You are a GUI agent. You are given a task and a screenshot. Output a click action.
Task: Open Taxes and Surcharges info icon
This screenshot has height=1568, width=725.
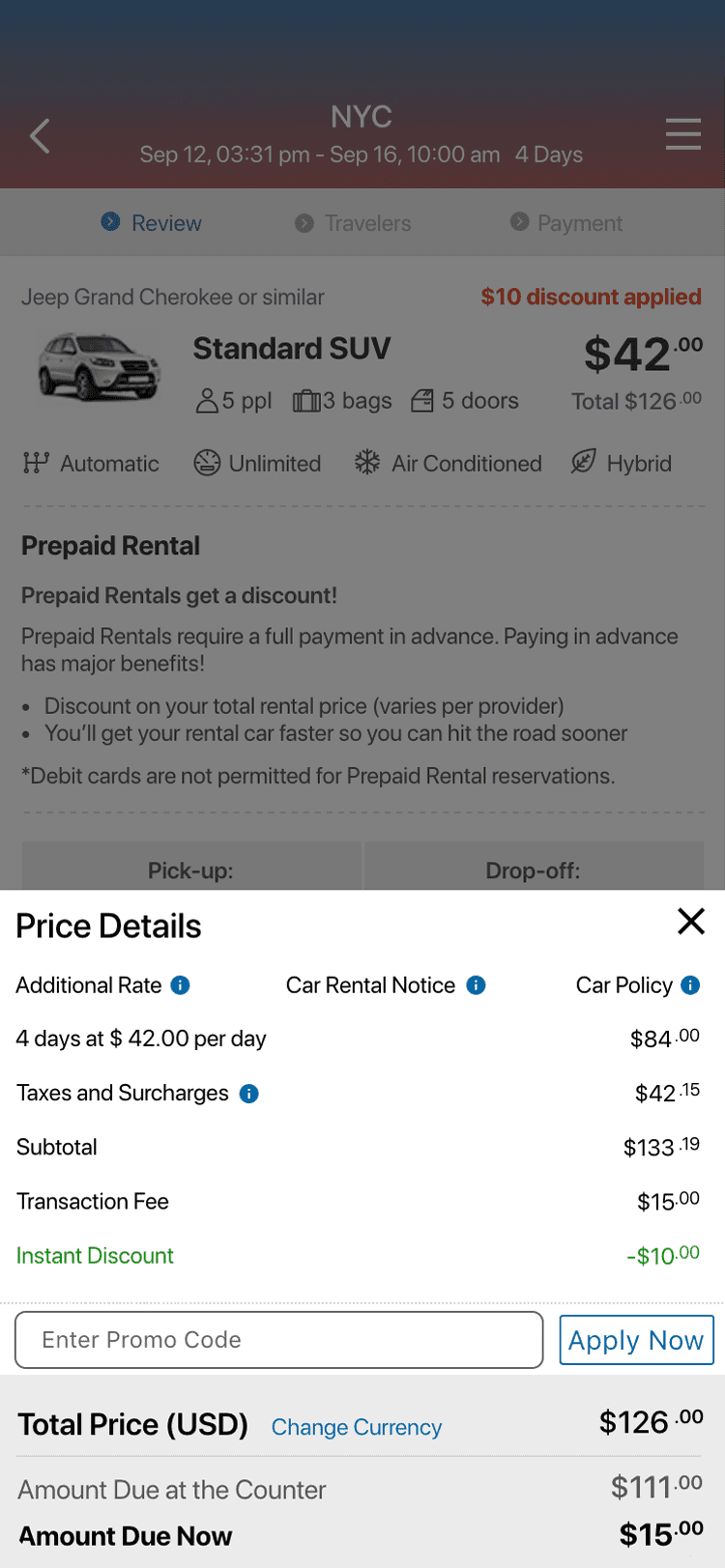249,1094
